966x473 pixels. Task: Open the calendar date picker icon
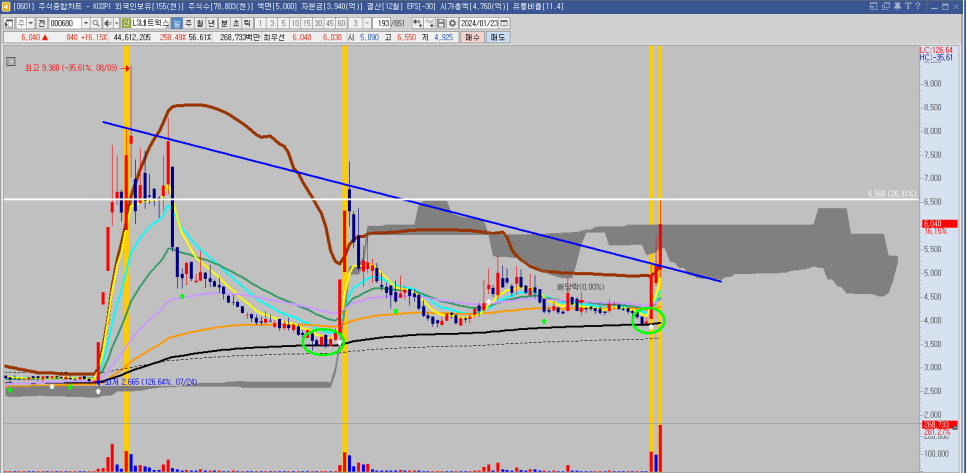pos(505,23)
